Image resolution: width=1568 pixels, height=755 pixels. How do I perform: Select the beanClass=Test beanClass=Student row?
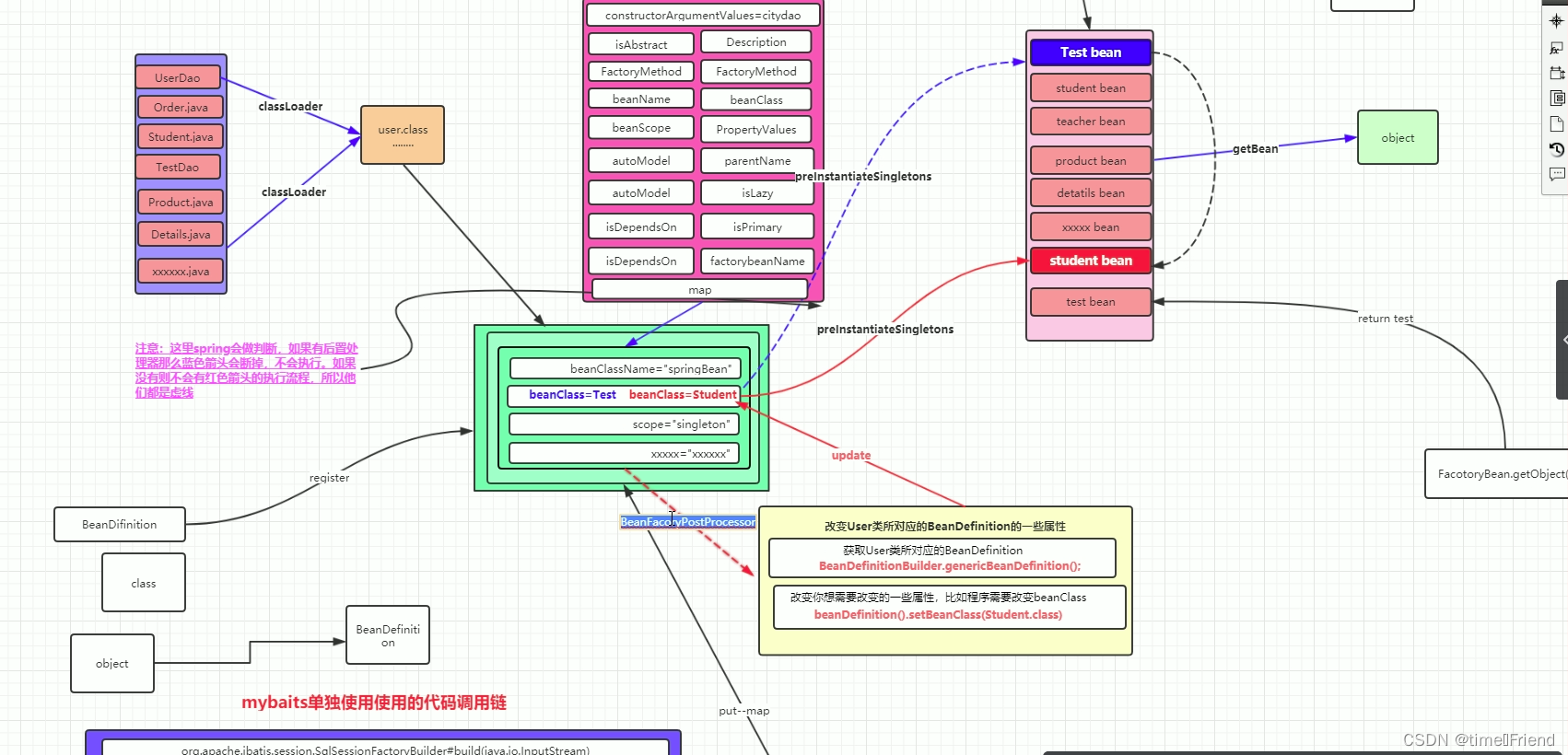624,395
